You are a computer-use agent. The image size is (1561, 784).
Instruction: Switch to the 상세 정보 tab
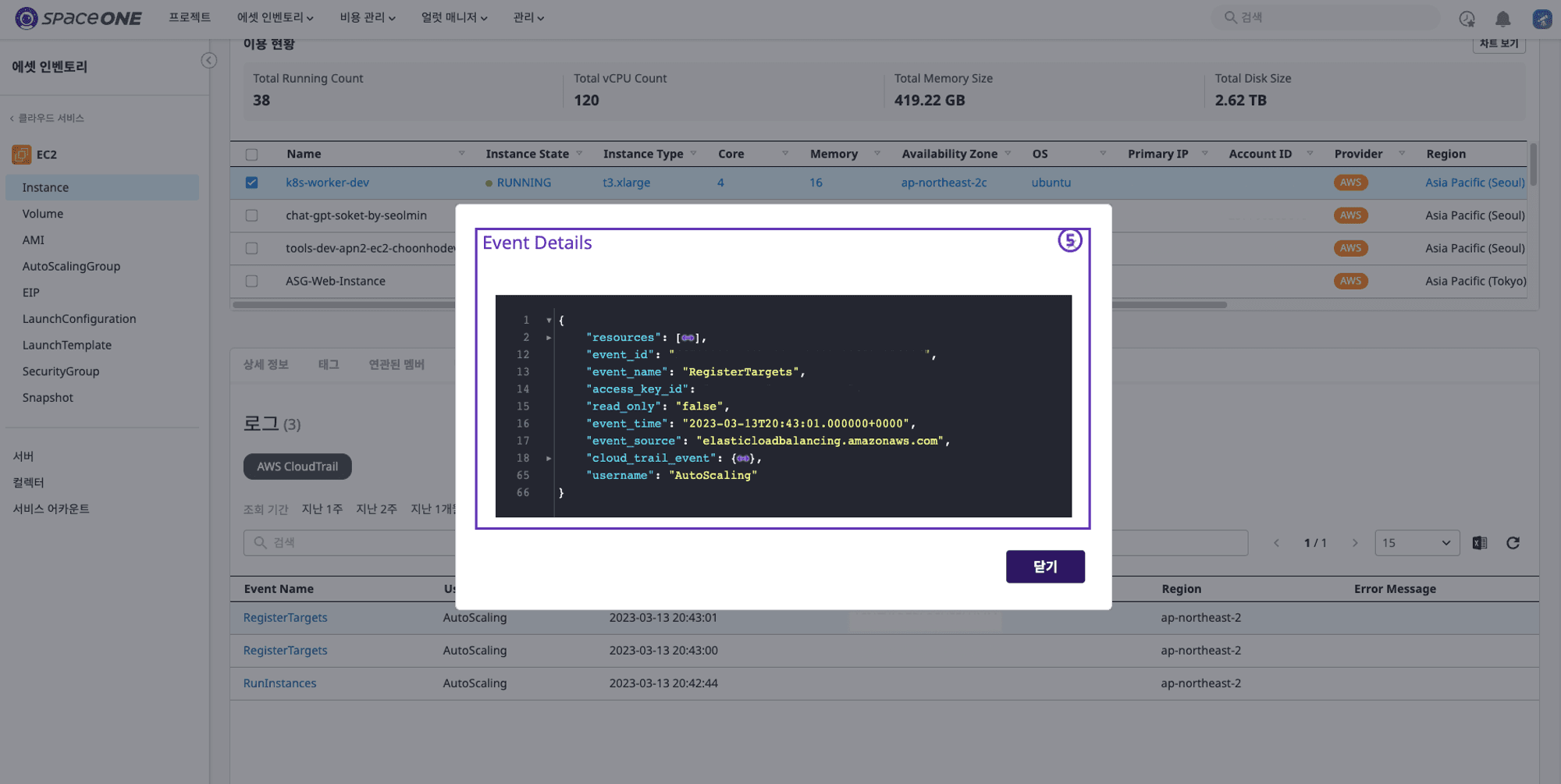click(x=266, y=364)
